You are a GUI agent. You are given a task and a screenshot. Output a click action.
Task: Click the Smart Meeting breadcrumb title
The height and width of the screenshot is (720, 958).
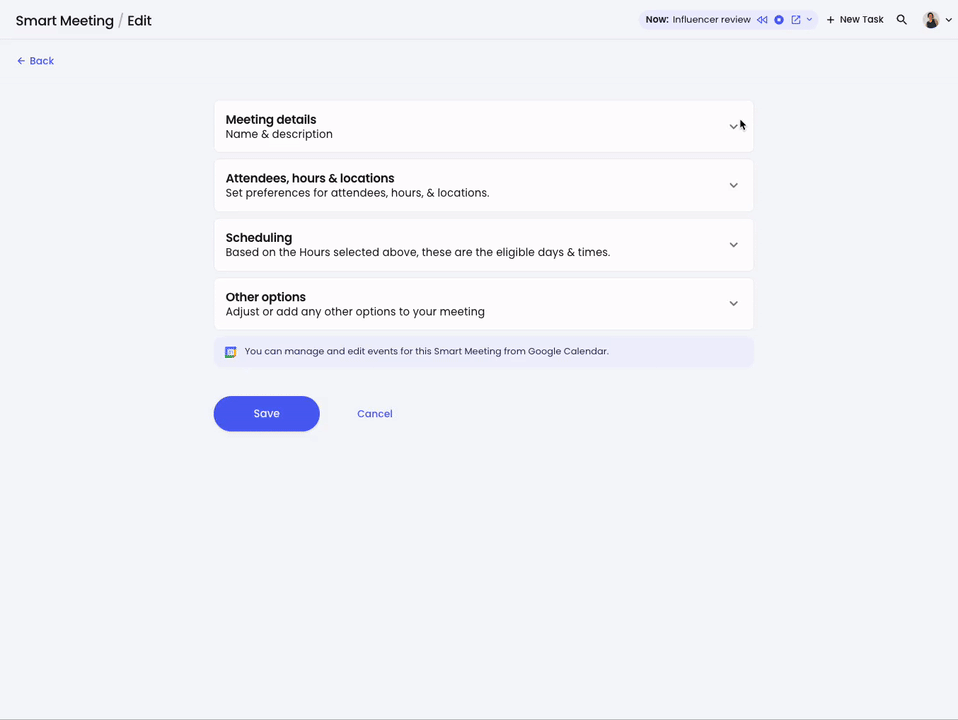click(x=65, y=21)
